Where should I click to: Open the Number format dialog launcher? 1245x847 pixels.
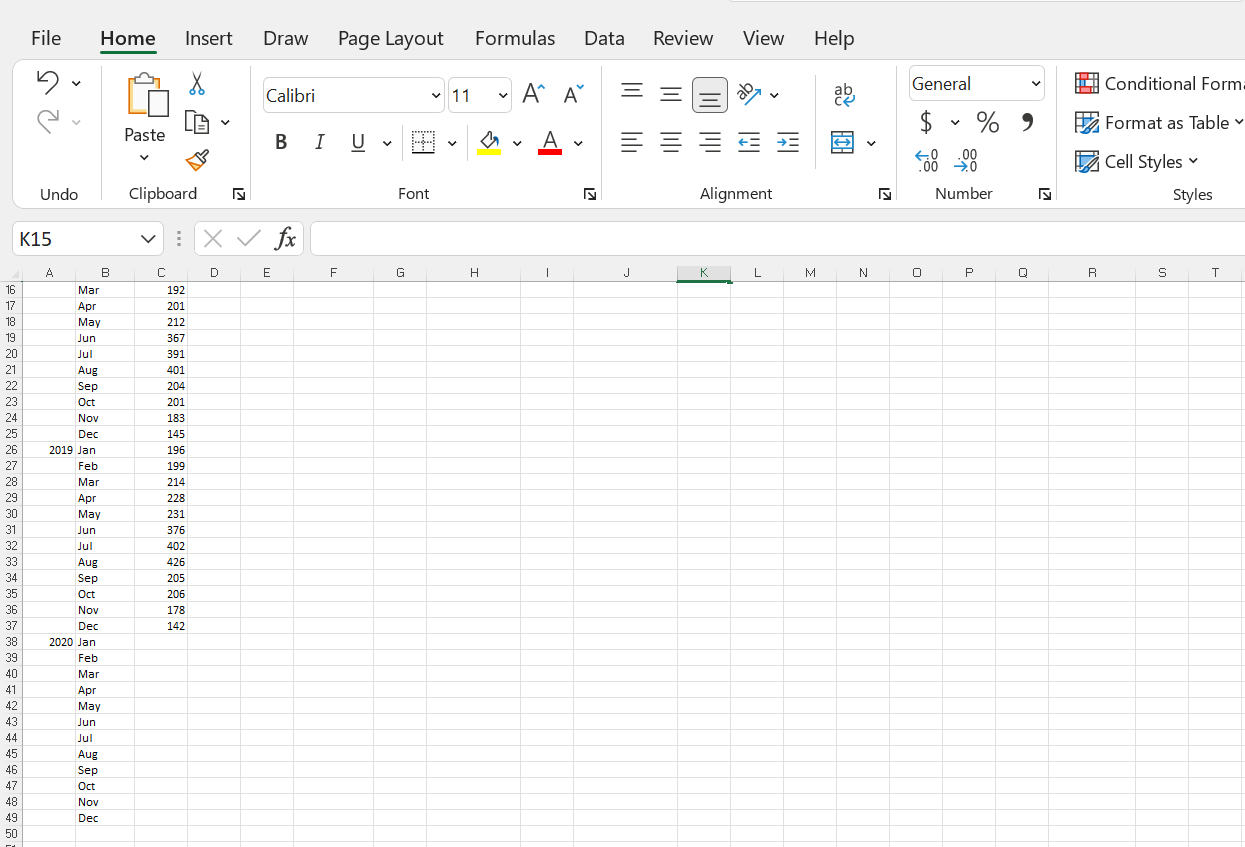click(1045, 194)
